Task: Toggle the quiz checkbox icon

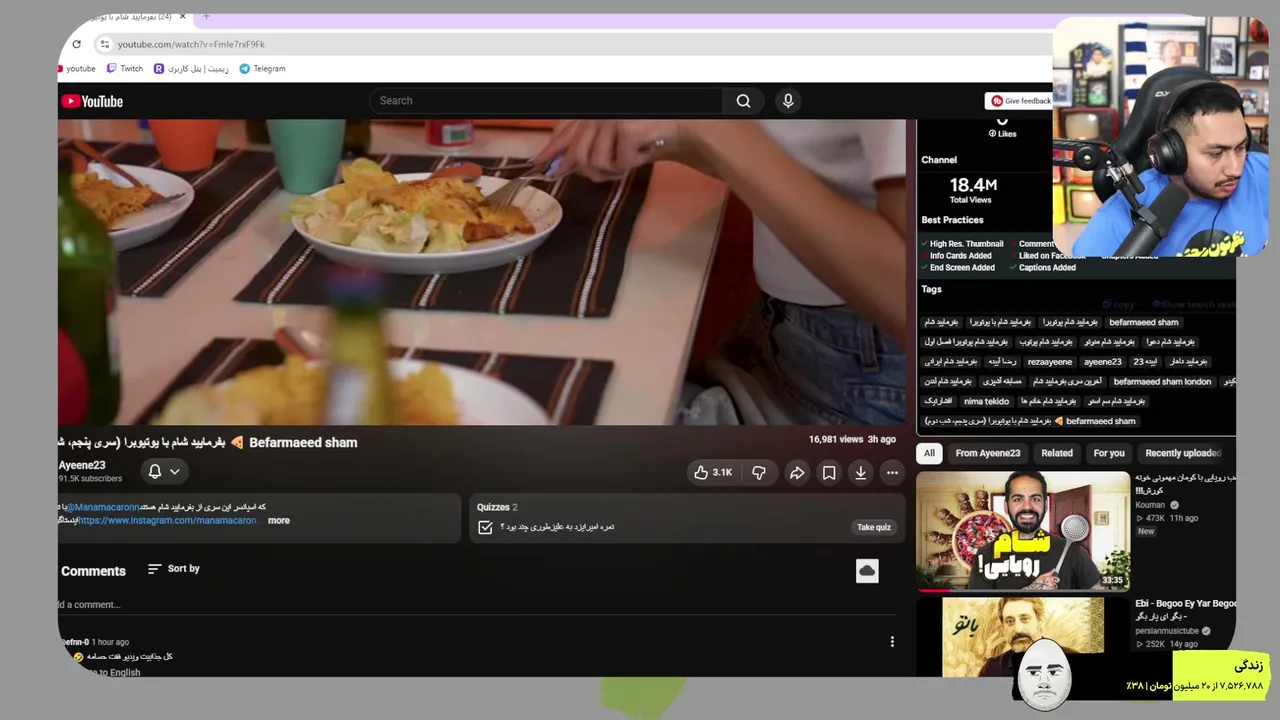Action: point(485,527)
